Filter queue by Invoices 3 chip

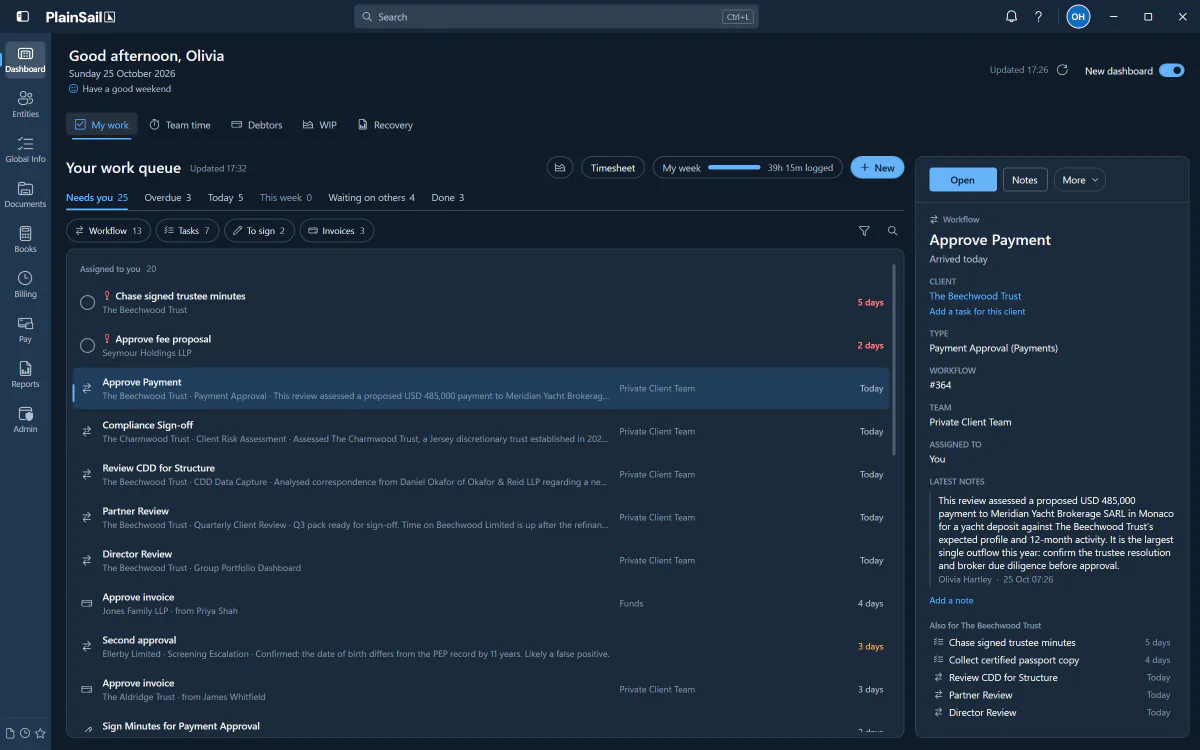(337, 231)
